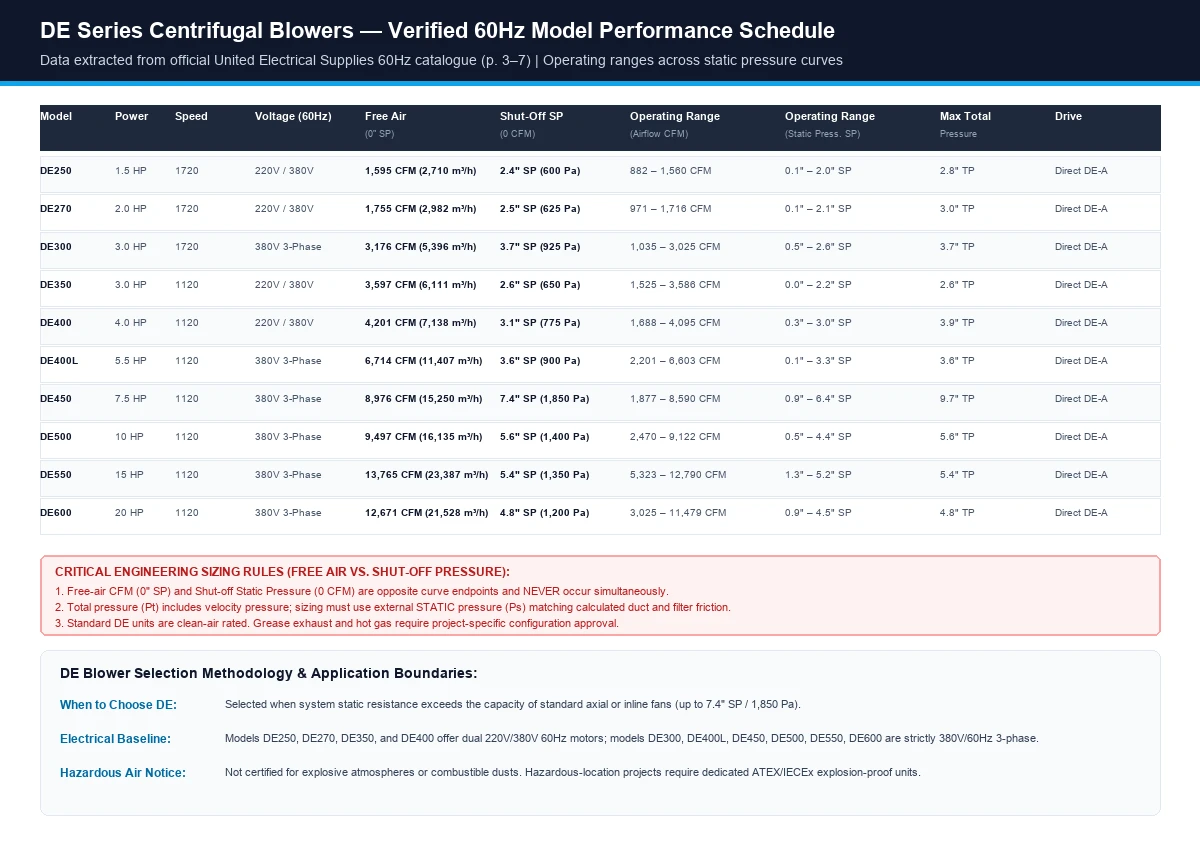The width and height of the screenshot is (1200, 850).
Task: Click max total pressure 9.7" TP
Action: pos(957,399)
